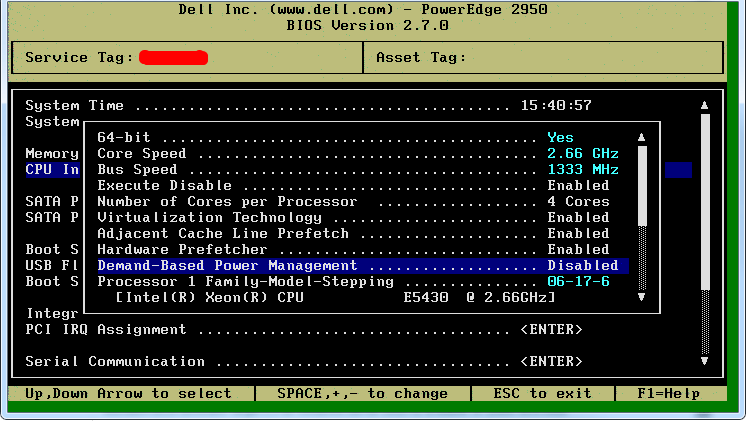746x421 pixels.
Task: Select the USB Fl entry in main list
Action: [52, 265]
